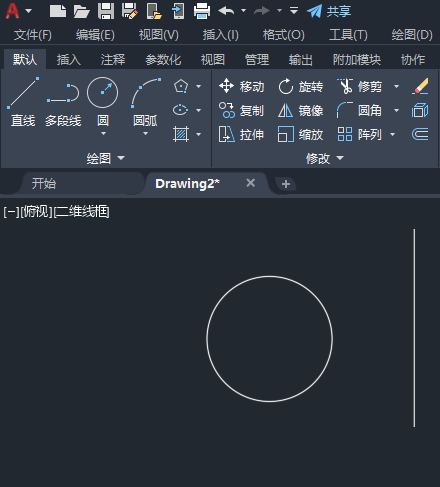Click the 修剪 trim tool
This screenshot has height=487, width=440.
359,86
